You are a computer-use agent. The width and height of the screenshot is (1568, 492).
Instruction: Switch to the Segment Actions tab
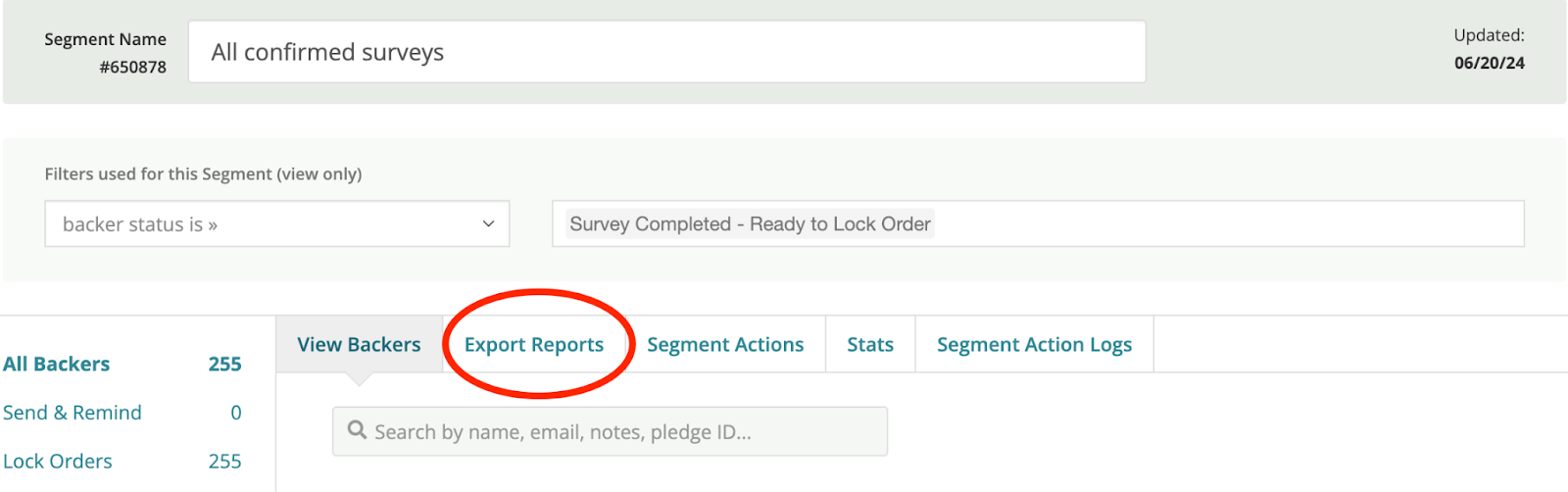click(x=725, y=345)
